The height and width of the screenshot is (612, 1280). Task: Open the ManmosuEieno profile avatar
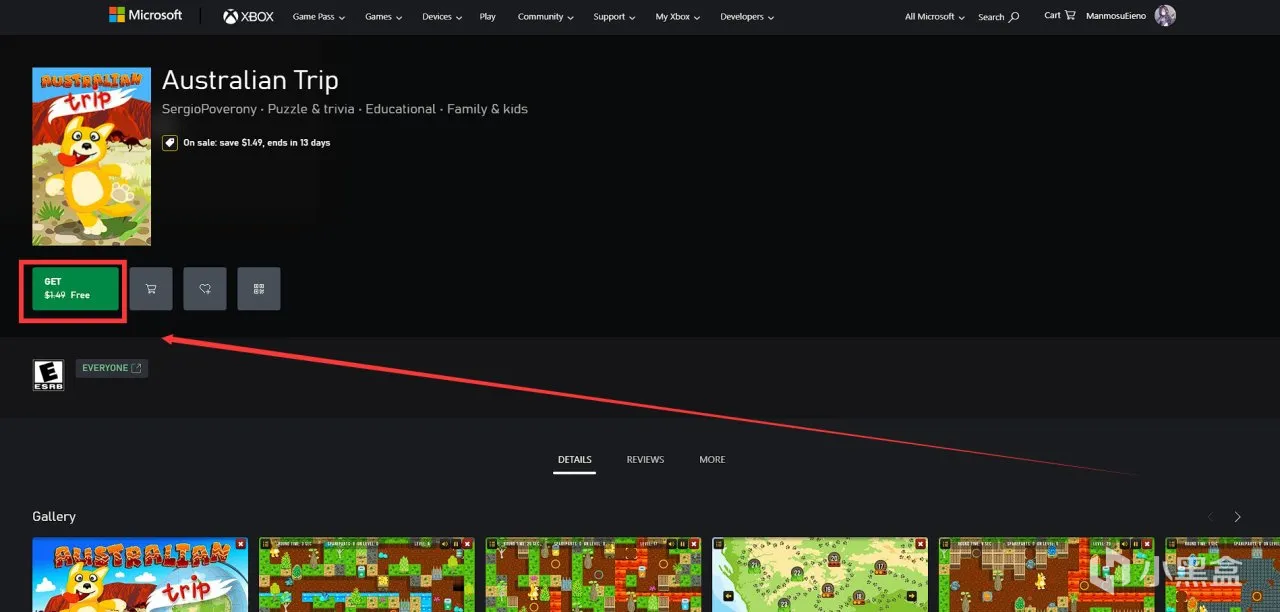click(1165, 15)
